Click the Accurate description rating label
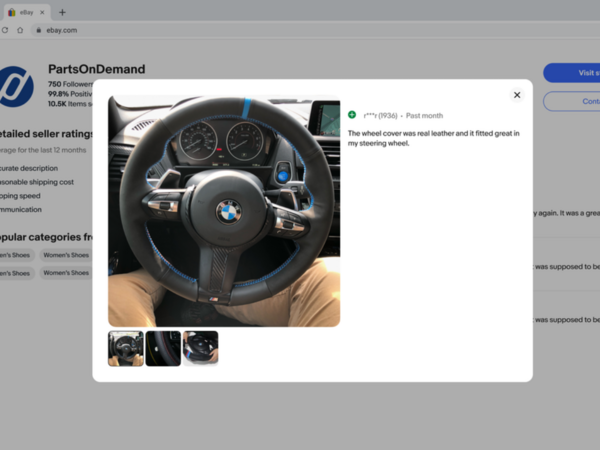Screen dimensions: 600x450 tap(29, 168)
